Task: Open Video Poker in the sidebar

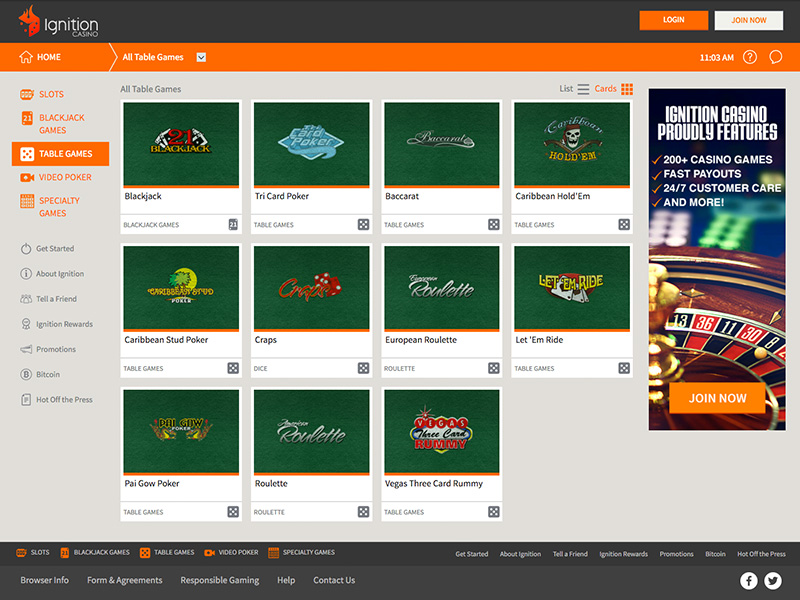Action: [x=56, y=178]
